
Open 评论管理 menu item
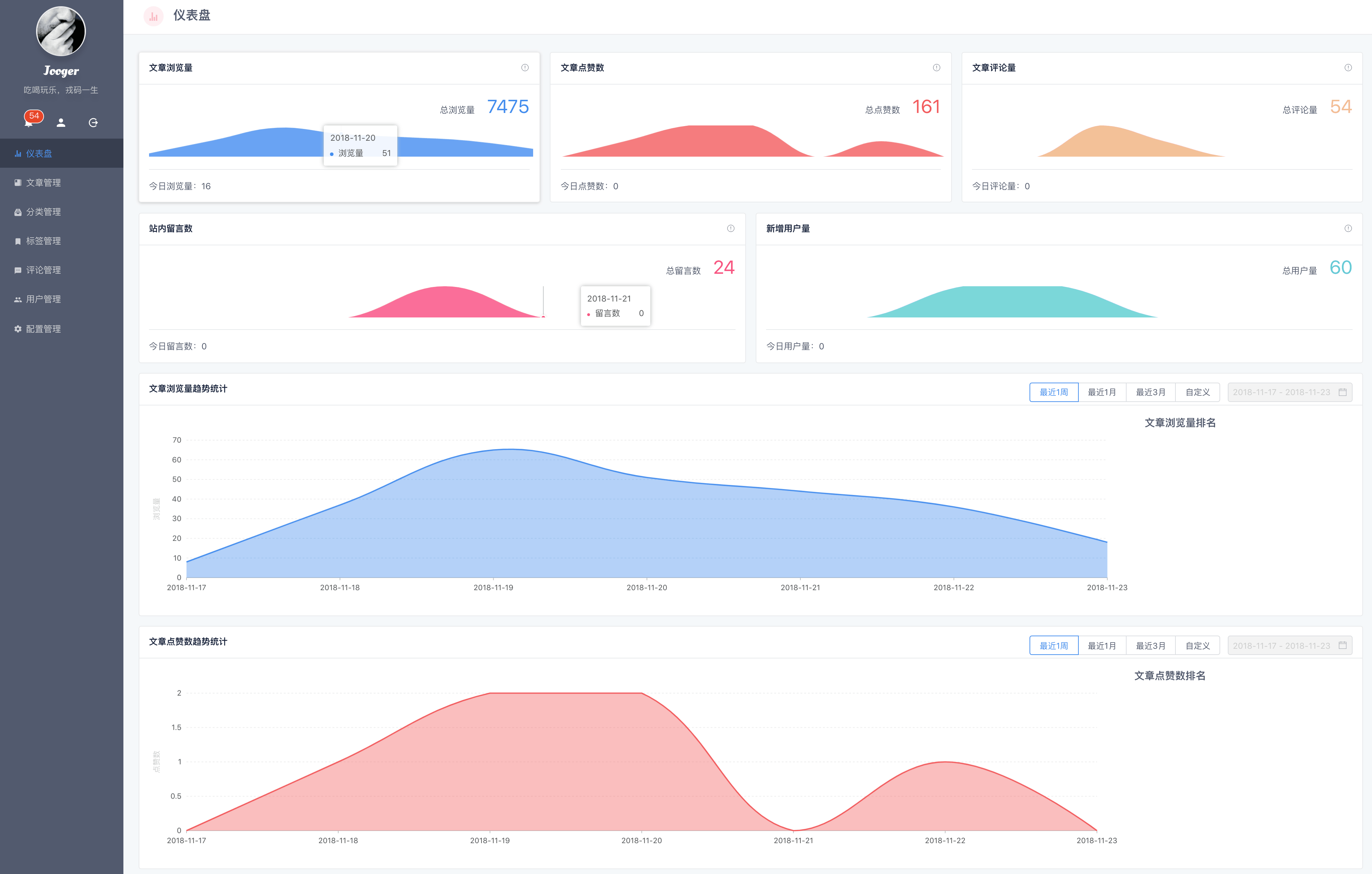[43, 270]
